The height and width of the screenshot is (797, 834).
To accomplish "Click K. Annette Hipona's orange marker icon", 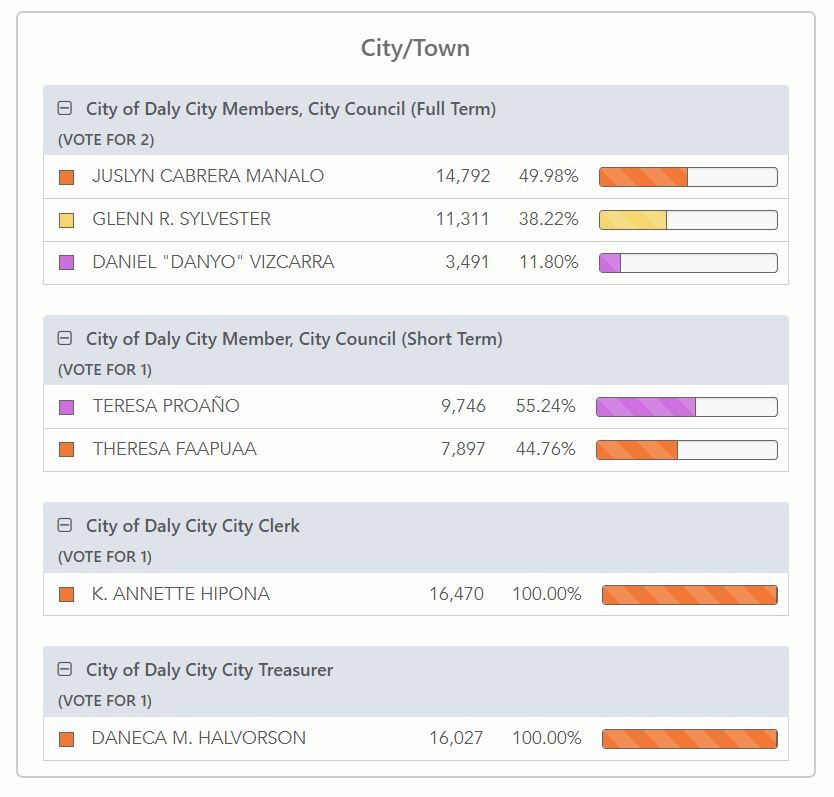I will 68,593.
